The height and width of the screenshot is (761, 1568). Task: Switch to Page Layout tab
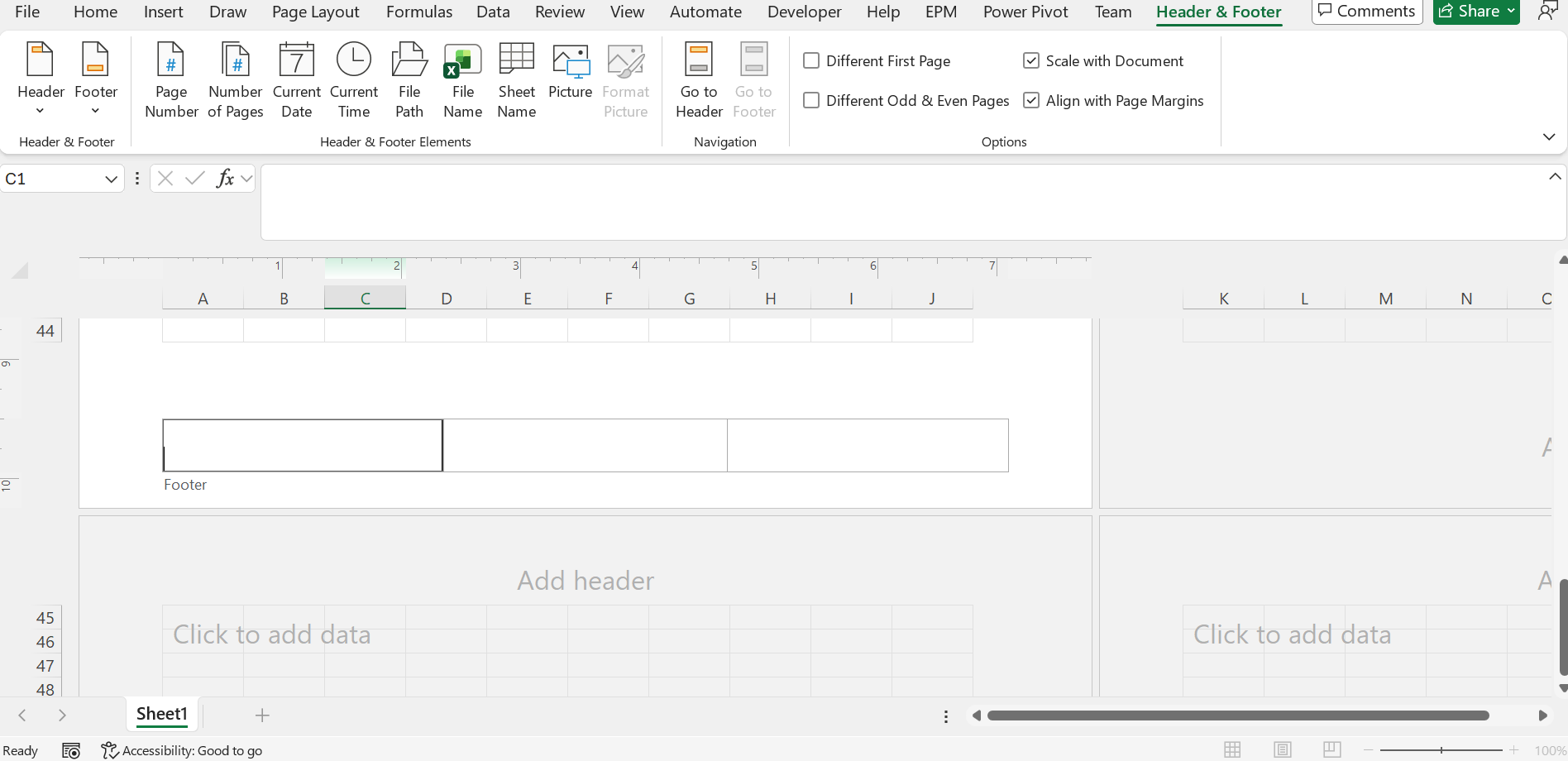(315, 12)
